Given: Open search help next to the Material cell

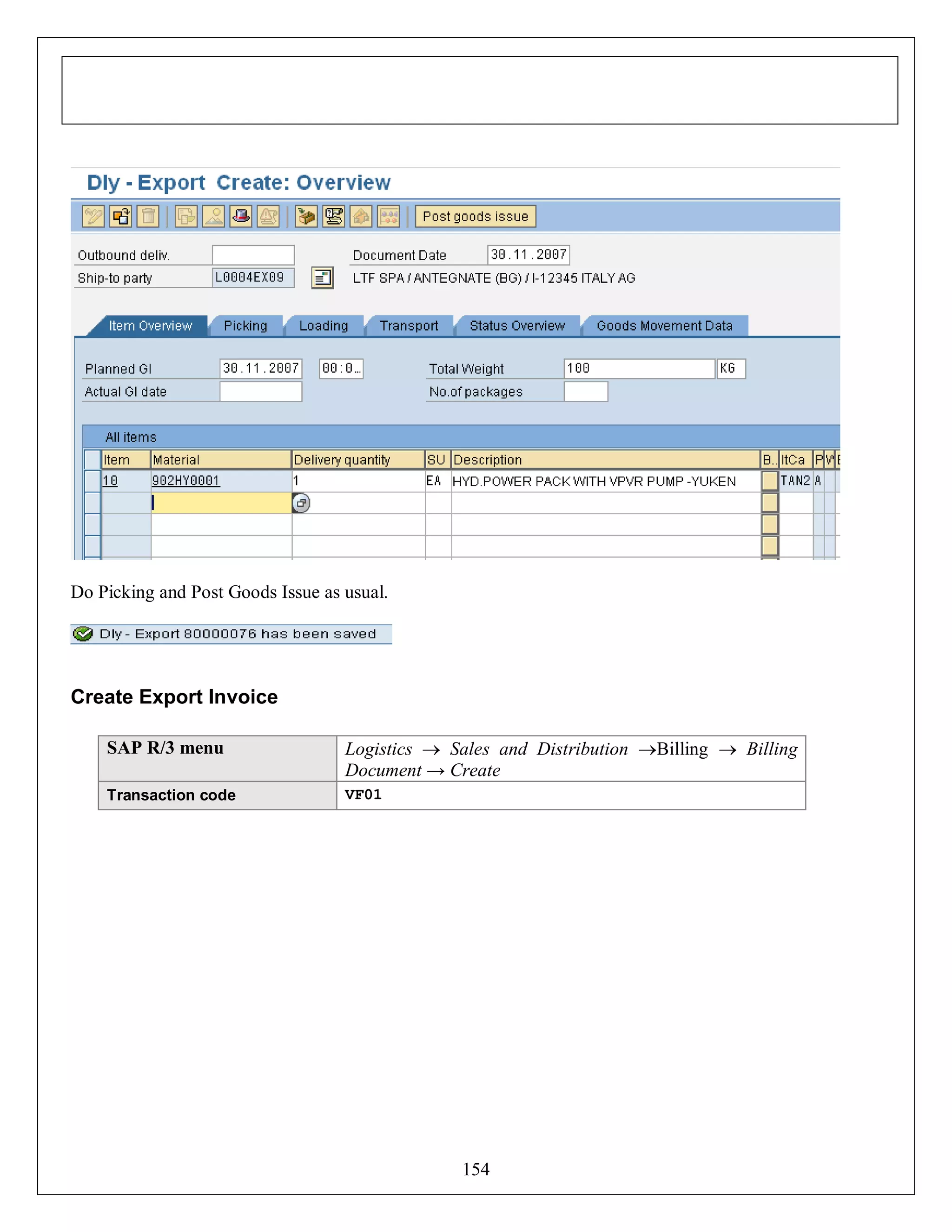Looking at the screenshot, I should tap(301, 503).
